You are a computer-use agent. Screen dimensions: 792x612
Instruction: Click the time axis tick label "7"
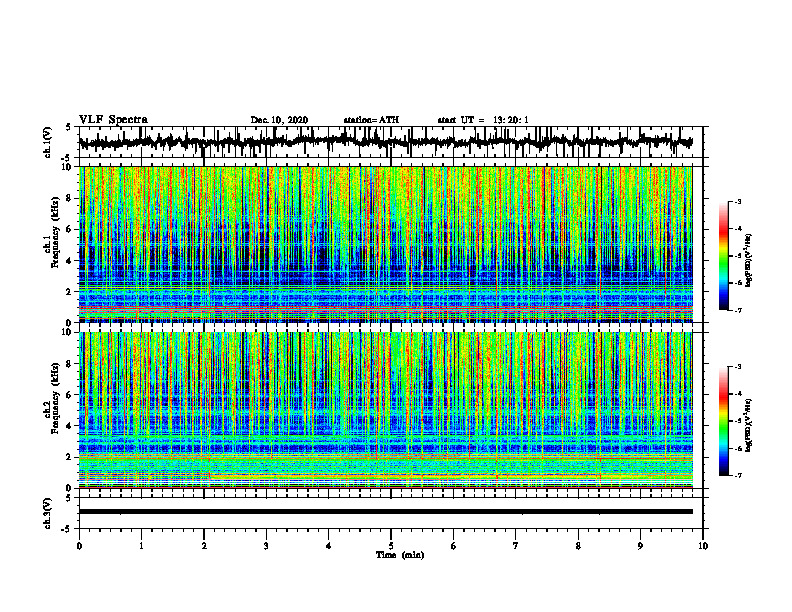click(x=516, y=546)
